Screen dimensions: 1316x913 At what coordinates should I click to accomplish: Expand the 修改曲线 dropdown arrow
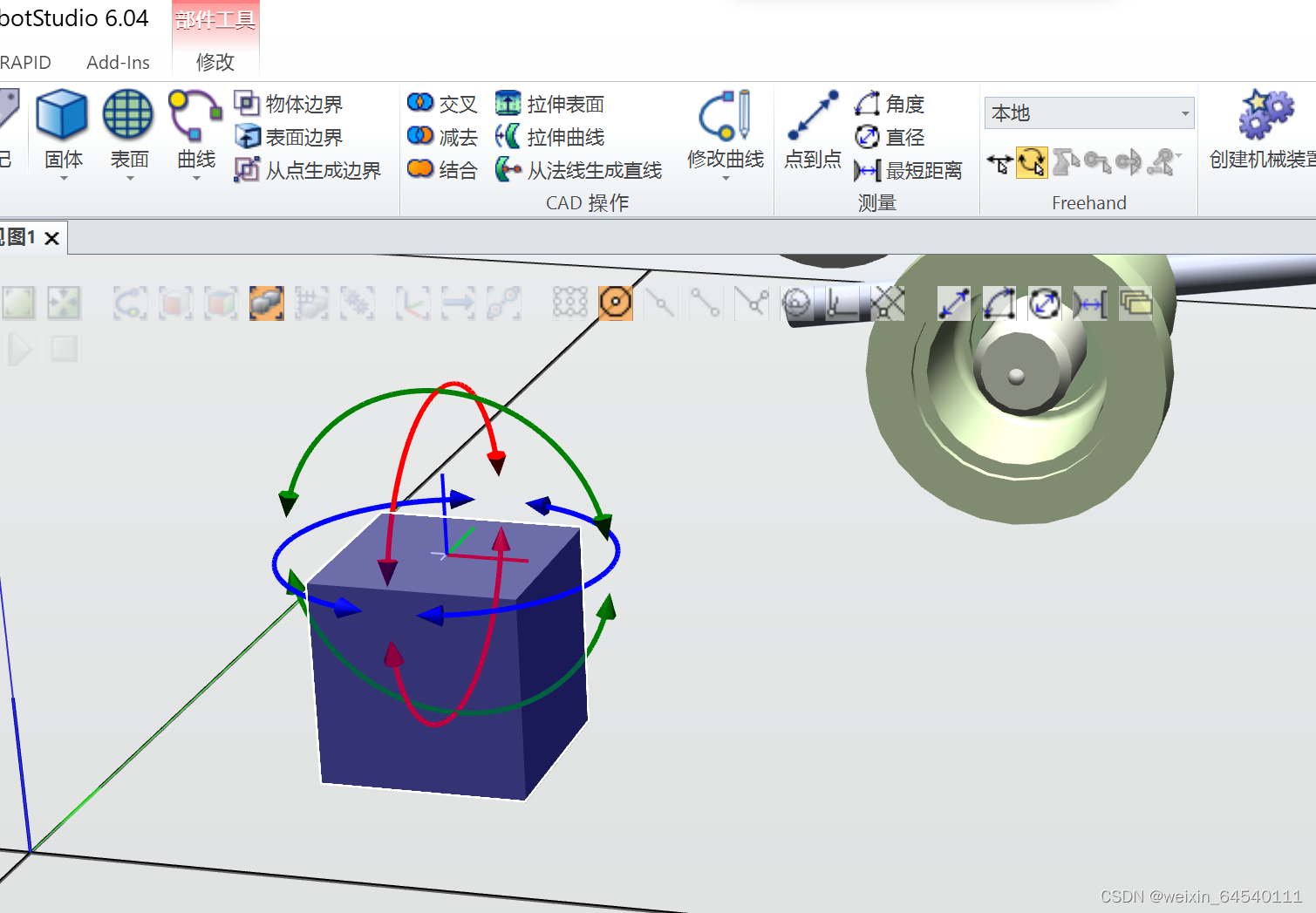pos(726,179)
